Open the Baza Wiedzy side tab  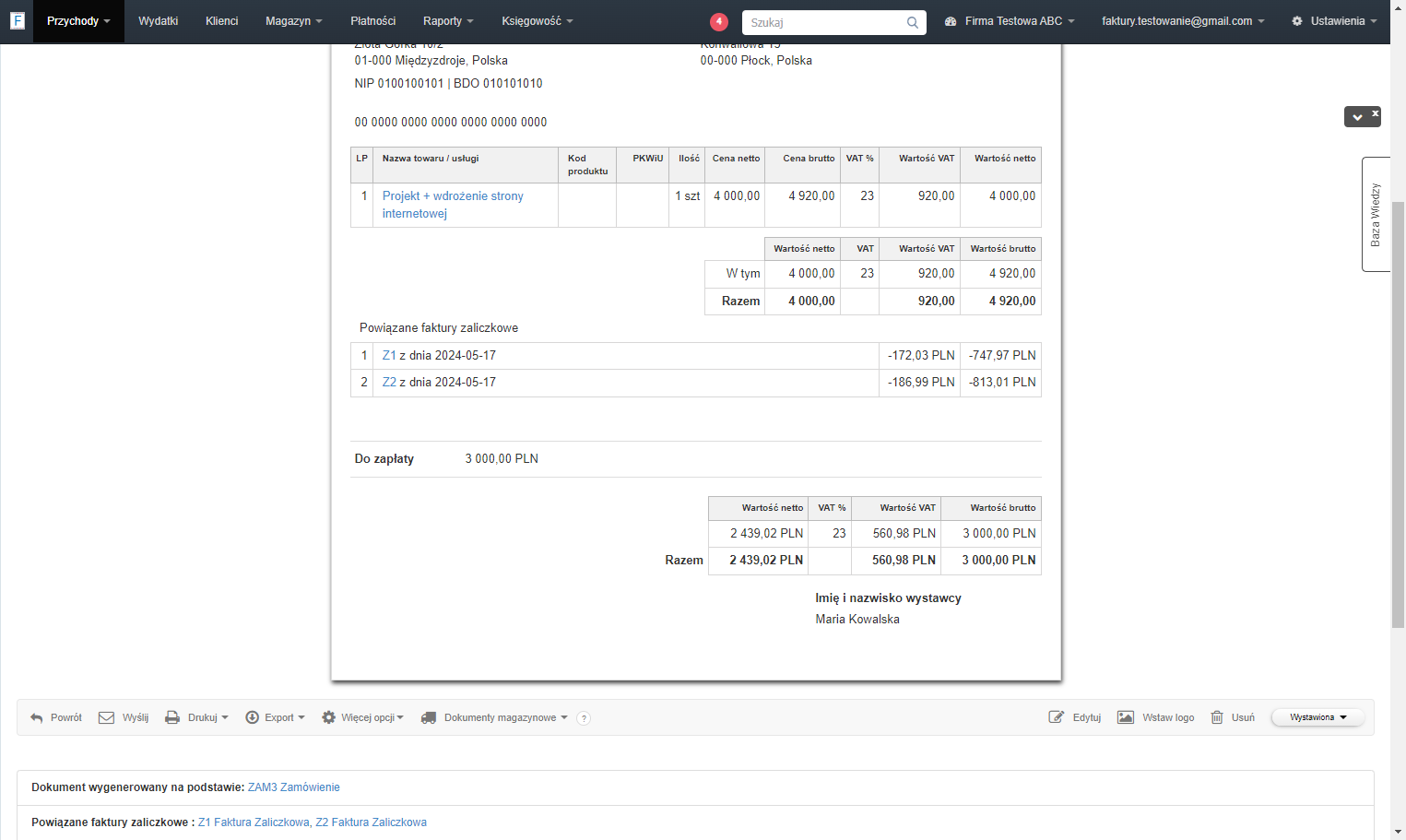[x=1376, y=214]
